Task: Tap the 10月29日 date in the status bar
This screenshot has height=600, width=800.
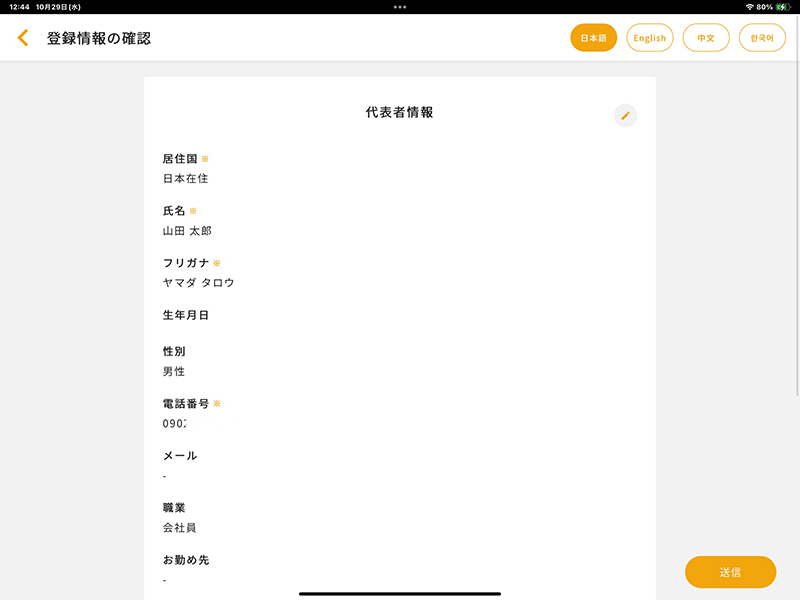Action: pos(57,8)
